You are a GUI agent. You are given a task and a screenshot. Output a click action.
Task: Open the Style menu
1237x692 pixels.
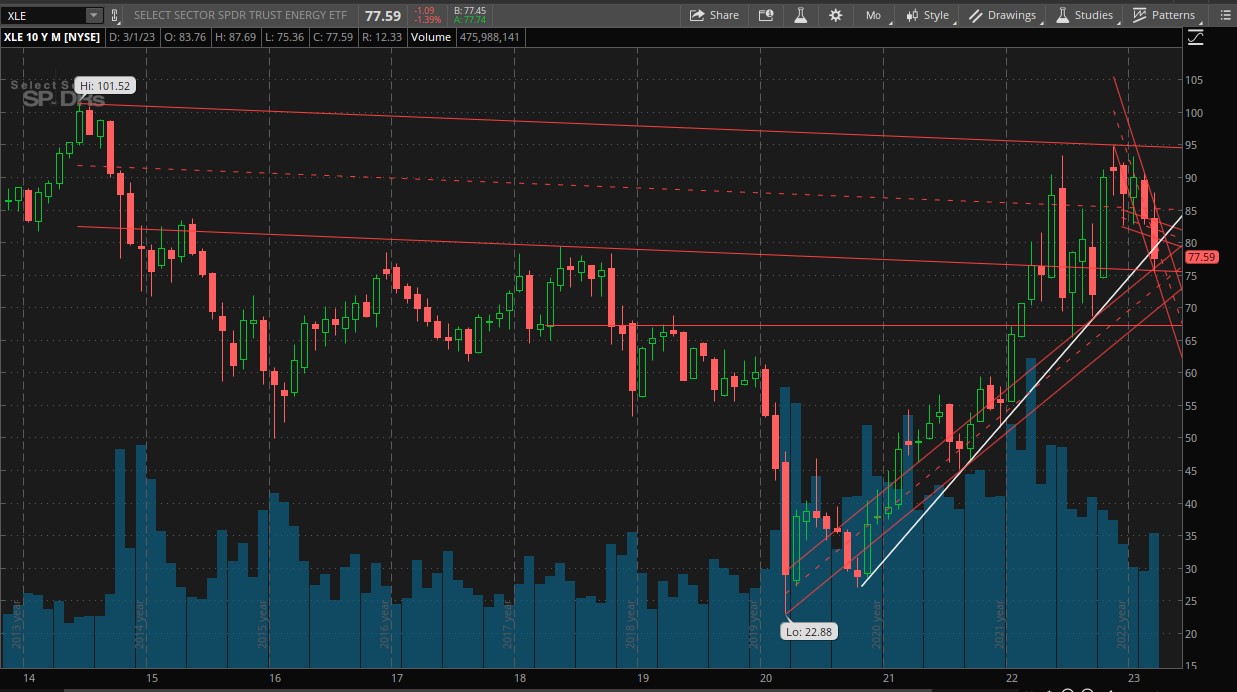(928, 15)
